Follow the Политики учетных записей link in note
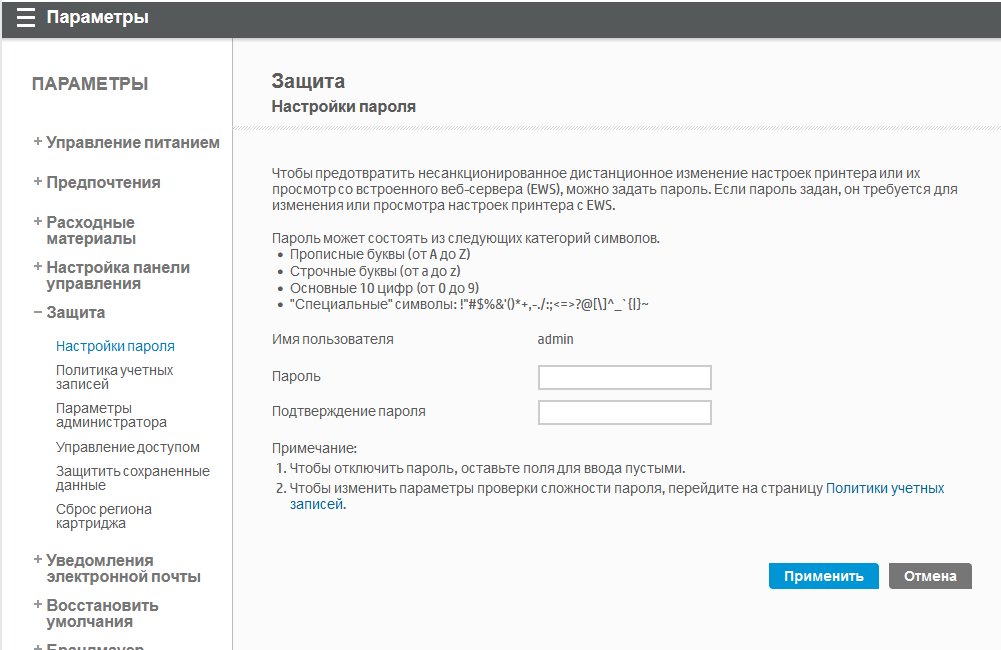Image resolution: width=1001 pixels, height=650 pixels. click(x=884, y=488)
